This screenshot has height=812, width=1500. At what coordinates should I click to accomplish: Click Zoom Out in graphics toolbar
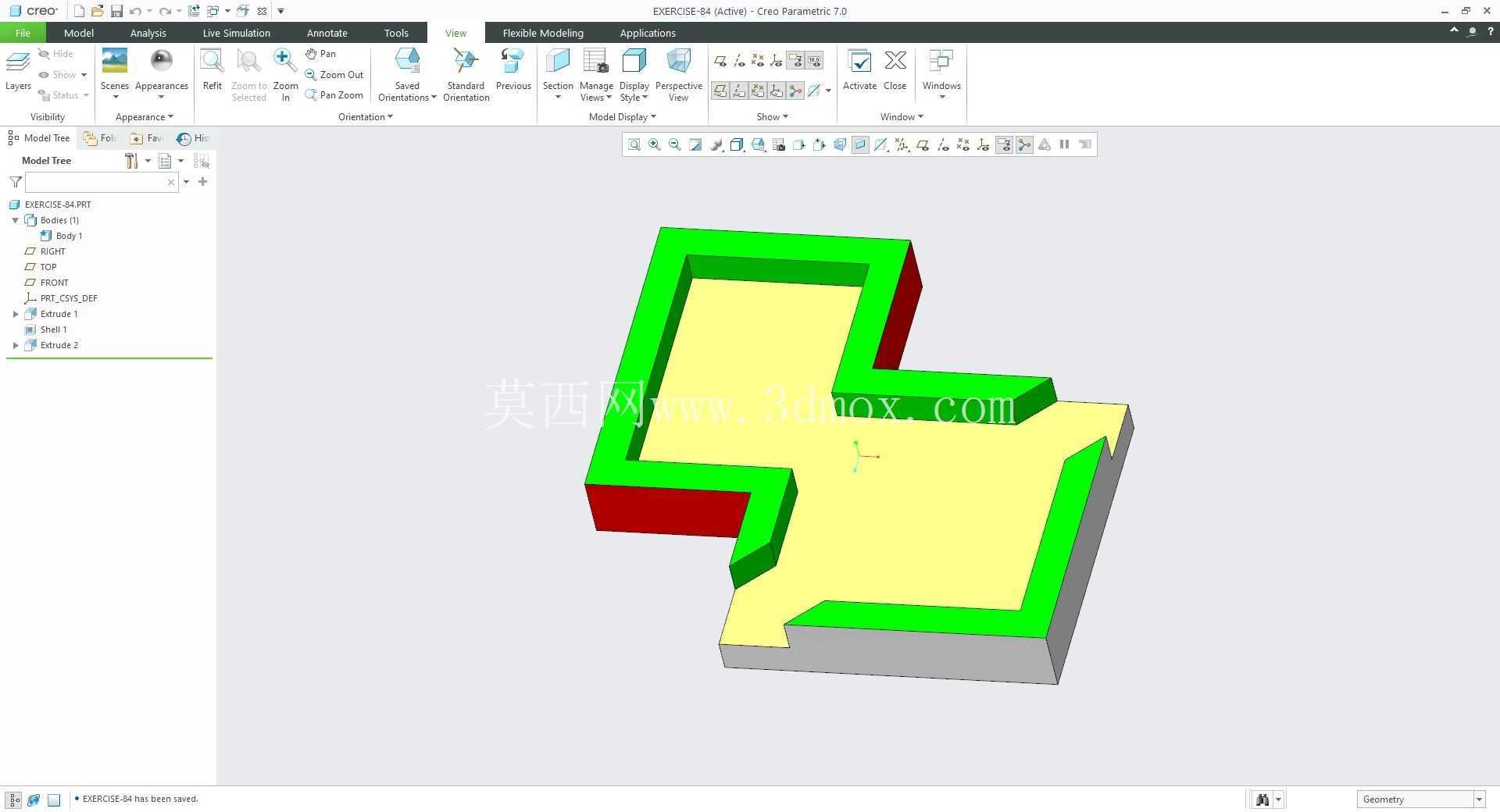tap(675, 144)
